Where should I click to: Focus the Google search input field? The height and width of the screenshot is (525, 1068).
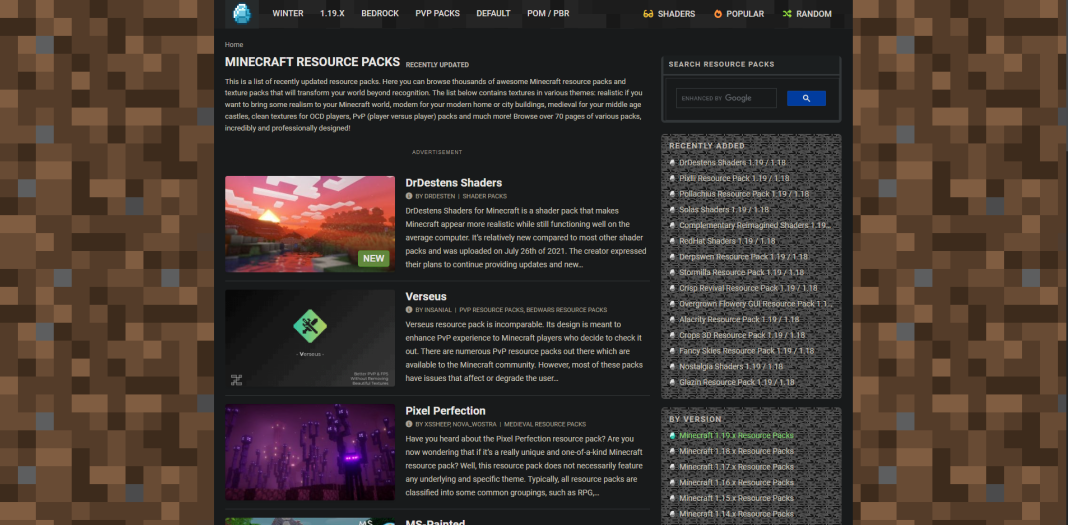725,98
